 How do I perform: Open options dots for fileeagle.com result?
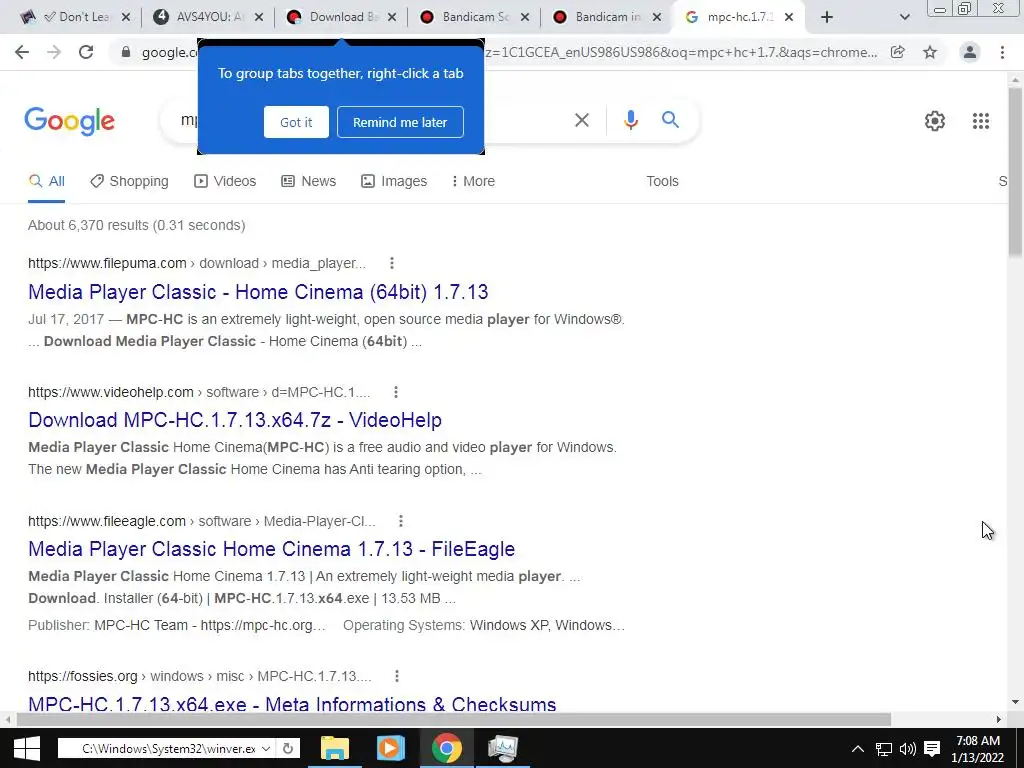401,521
